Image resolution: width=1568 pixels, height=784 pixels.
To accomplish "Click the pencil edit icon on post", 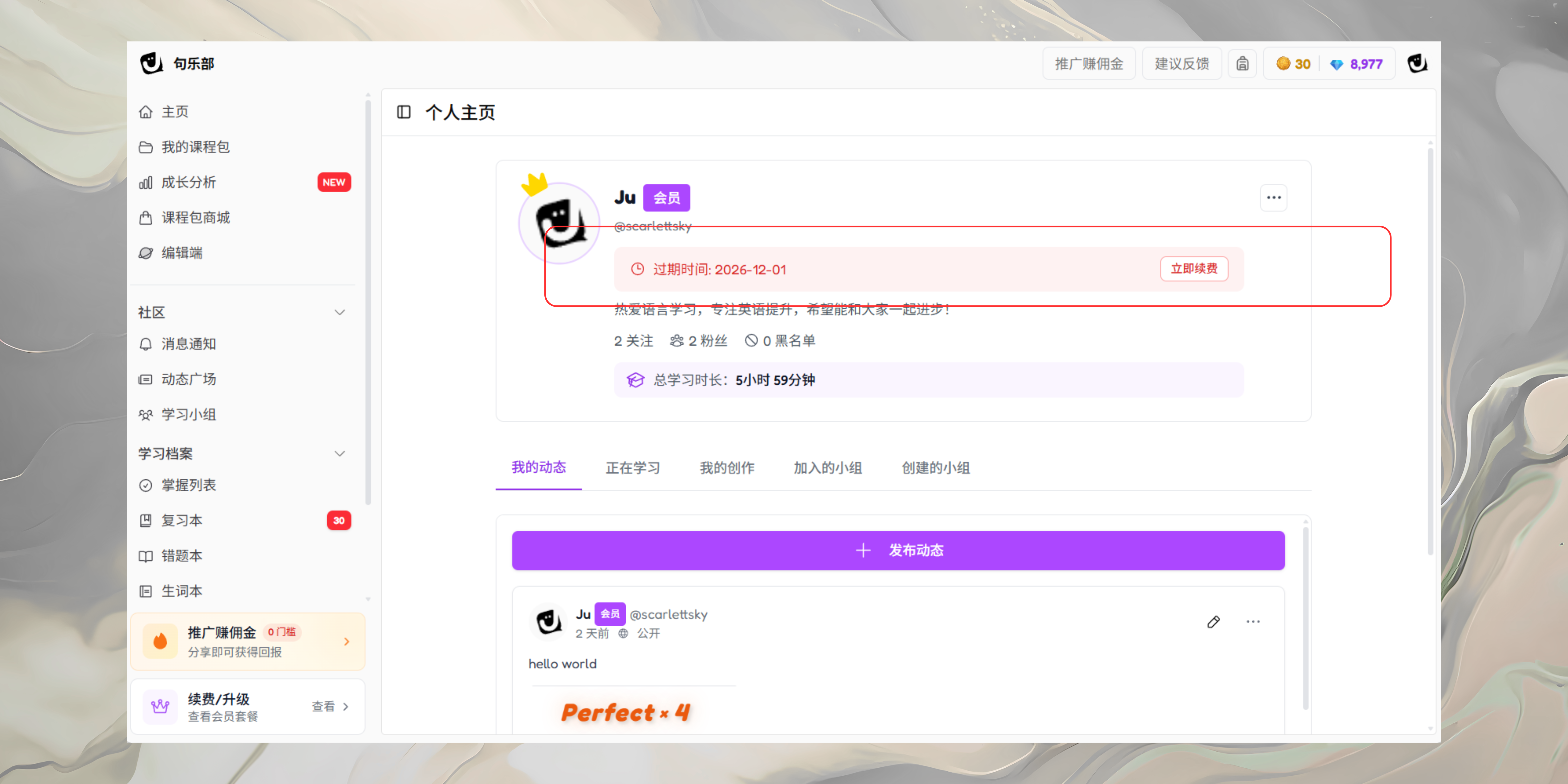I will [1213, 621].
